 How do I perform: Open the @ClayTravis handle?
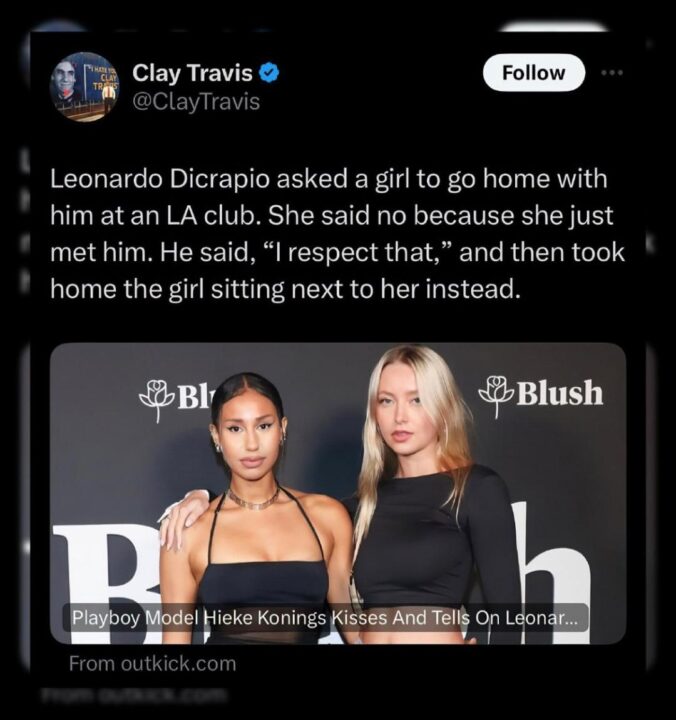[x=196, y=102]
